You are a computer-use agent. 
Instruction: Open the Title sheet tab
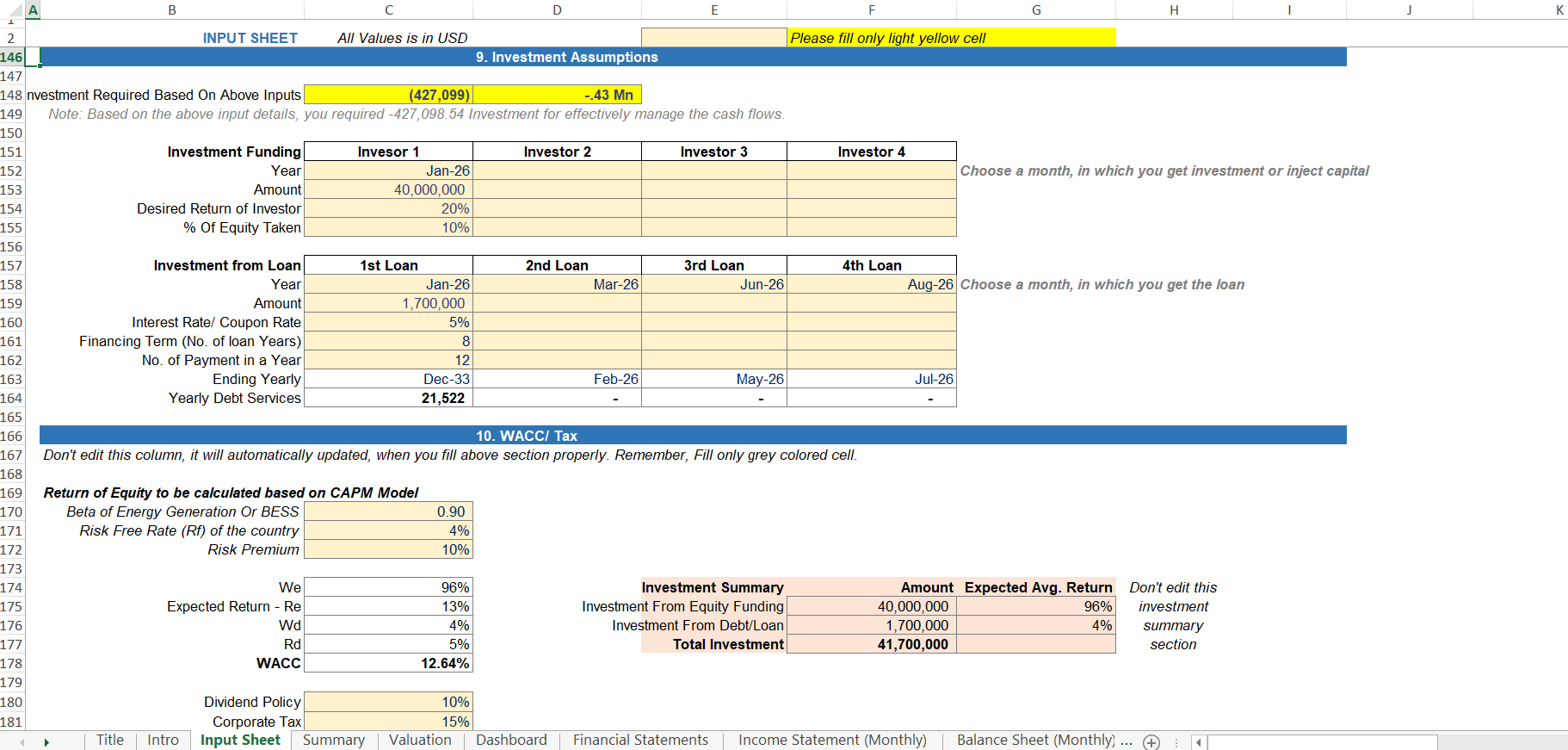pos(110,740)
